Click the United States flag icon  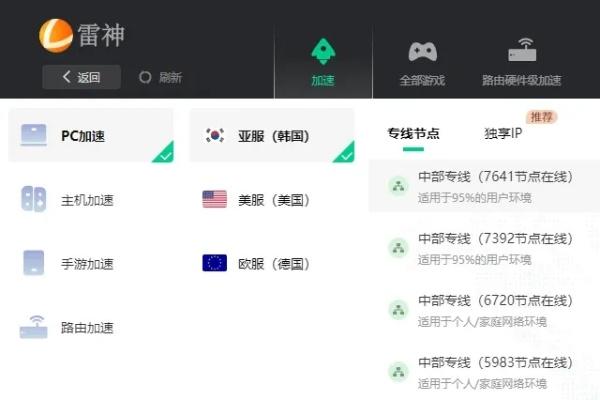click(x=215, y=199)
